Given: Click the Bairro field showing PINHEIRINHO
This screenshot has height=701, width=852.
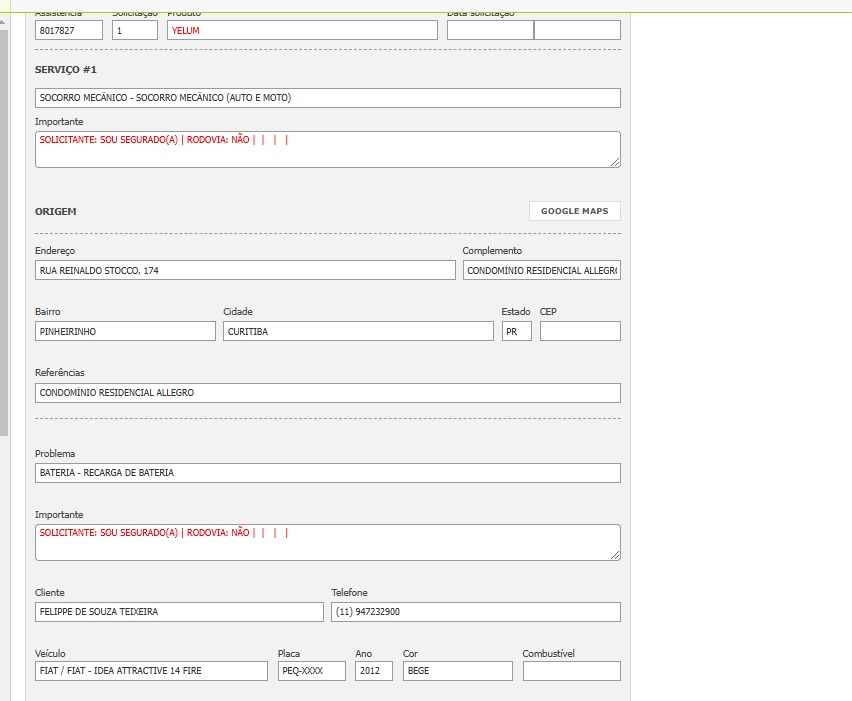Looking at the screenshot, I should point(125,331).
